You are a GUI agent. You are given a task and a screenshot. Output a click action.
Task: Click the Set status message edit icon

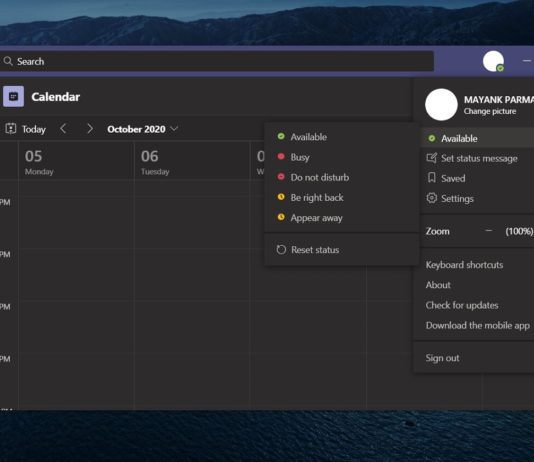[x=431, y=158]
